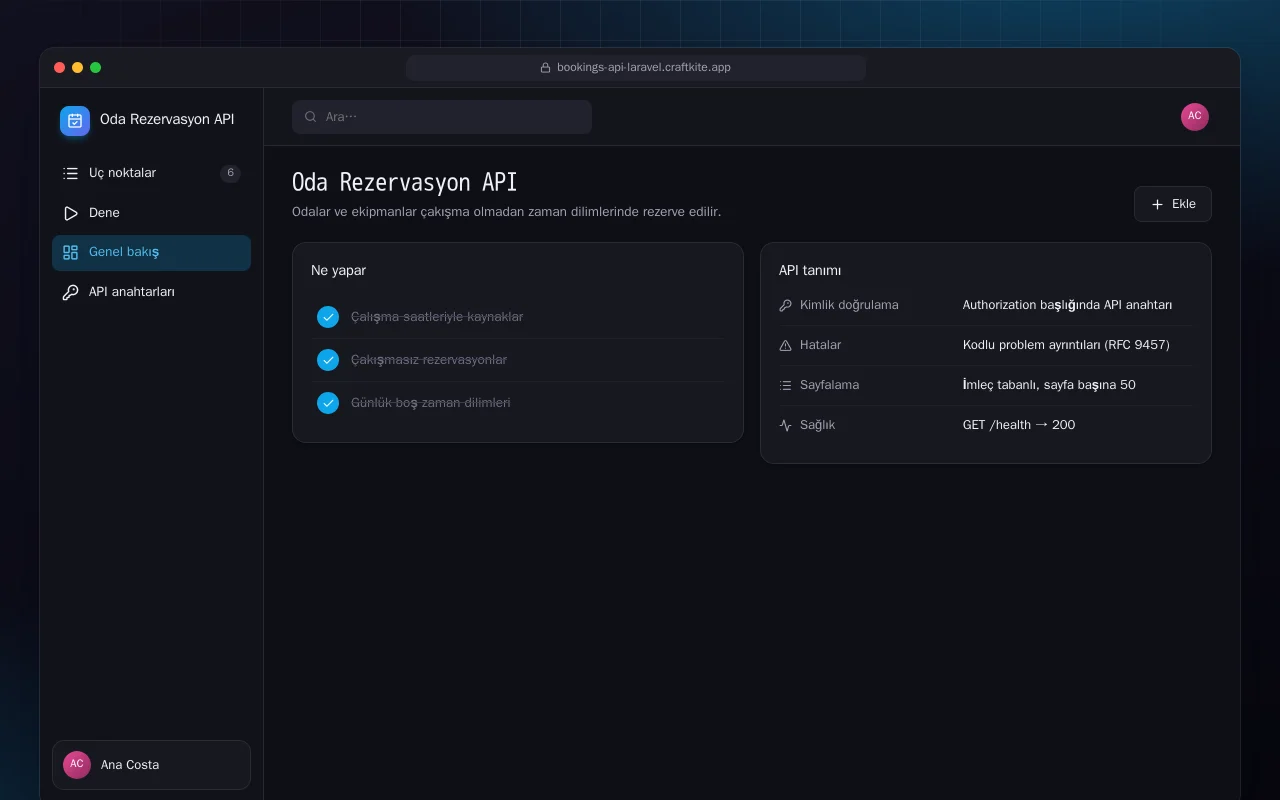Click the API anahtarları key icon
The height and width of the screenshot is (800, 1280).
click(70, 293)
